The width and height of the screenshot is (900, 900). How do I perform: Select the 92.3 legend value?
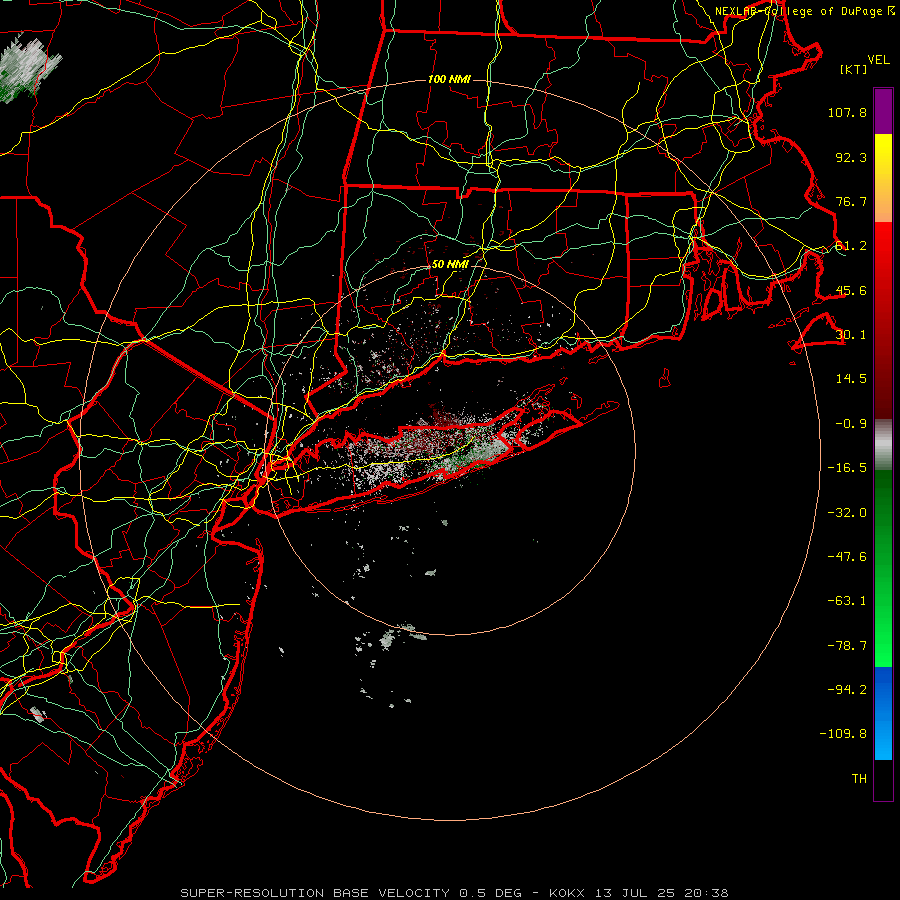click(x=851, y=157)
